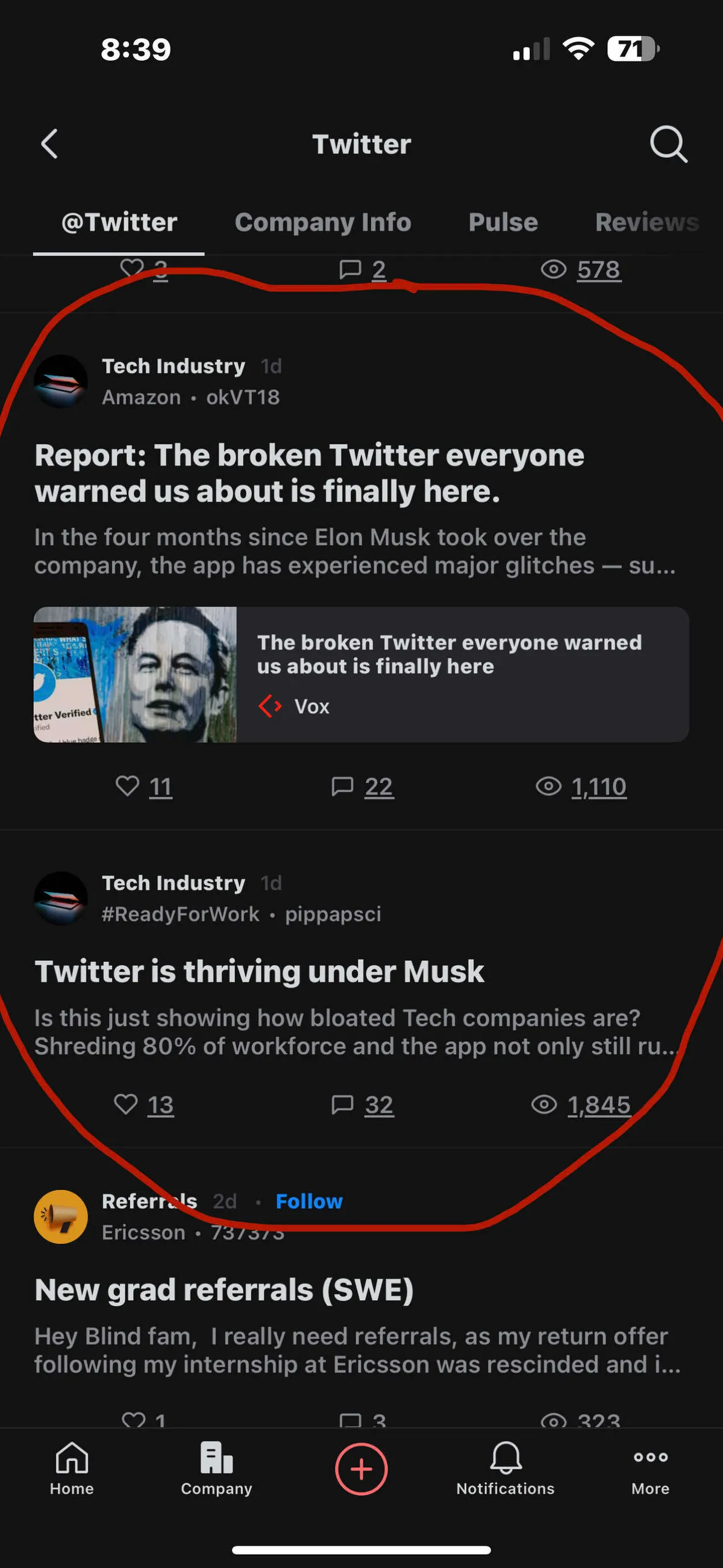Switch to the Pulse tab
The height and width of the screenshot is (1568, 723).
(x=502, y=222)
